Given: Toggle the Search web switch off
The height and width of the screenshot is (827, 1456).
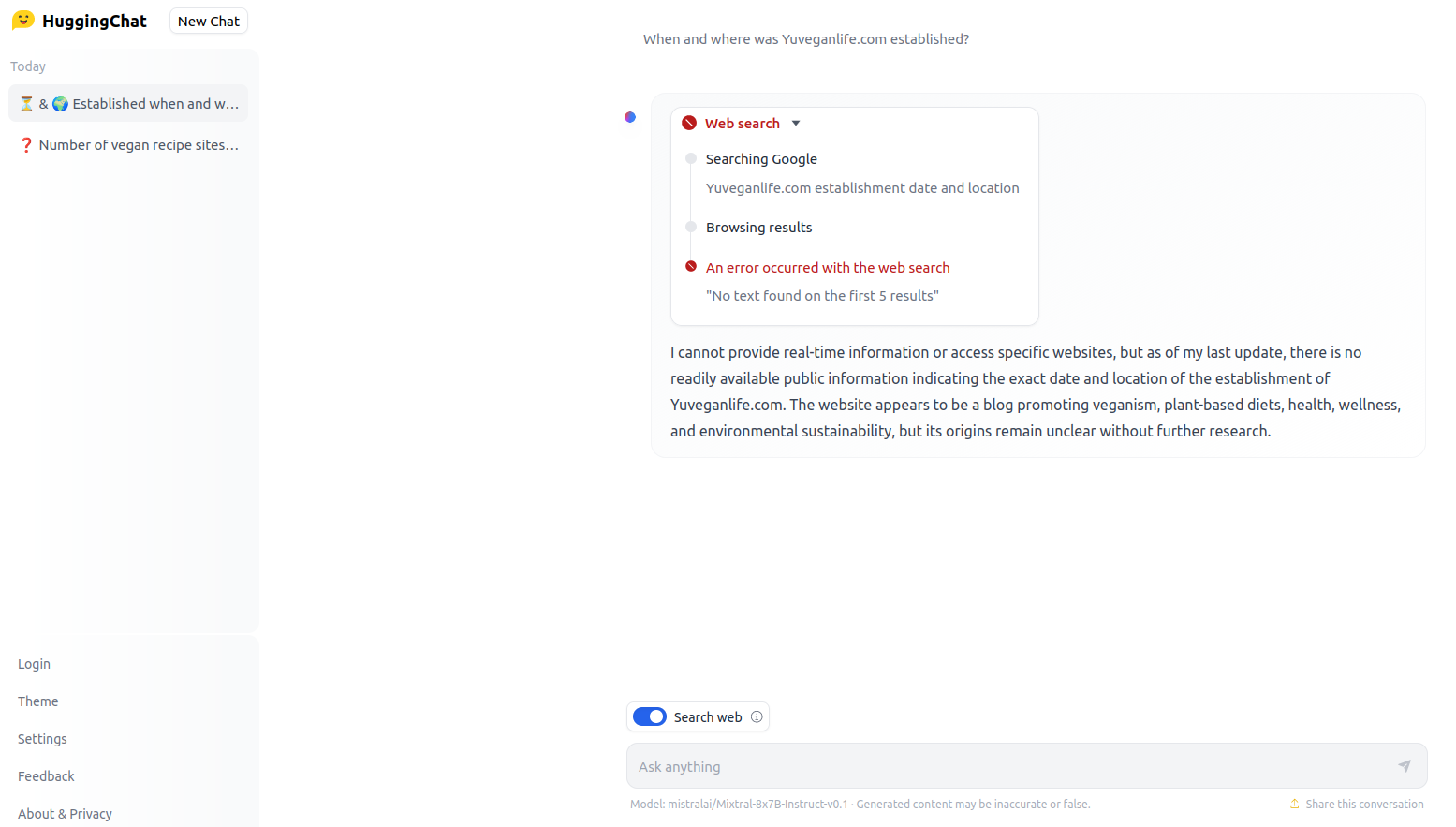Looking at the screenshot, I should [650, 716].
